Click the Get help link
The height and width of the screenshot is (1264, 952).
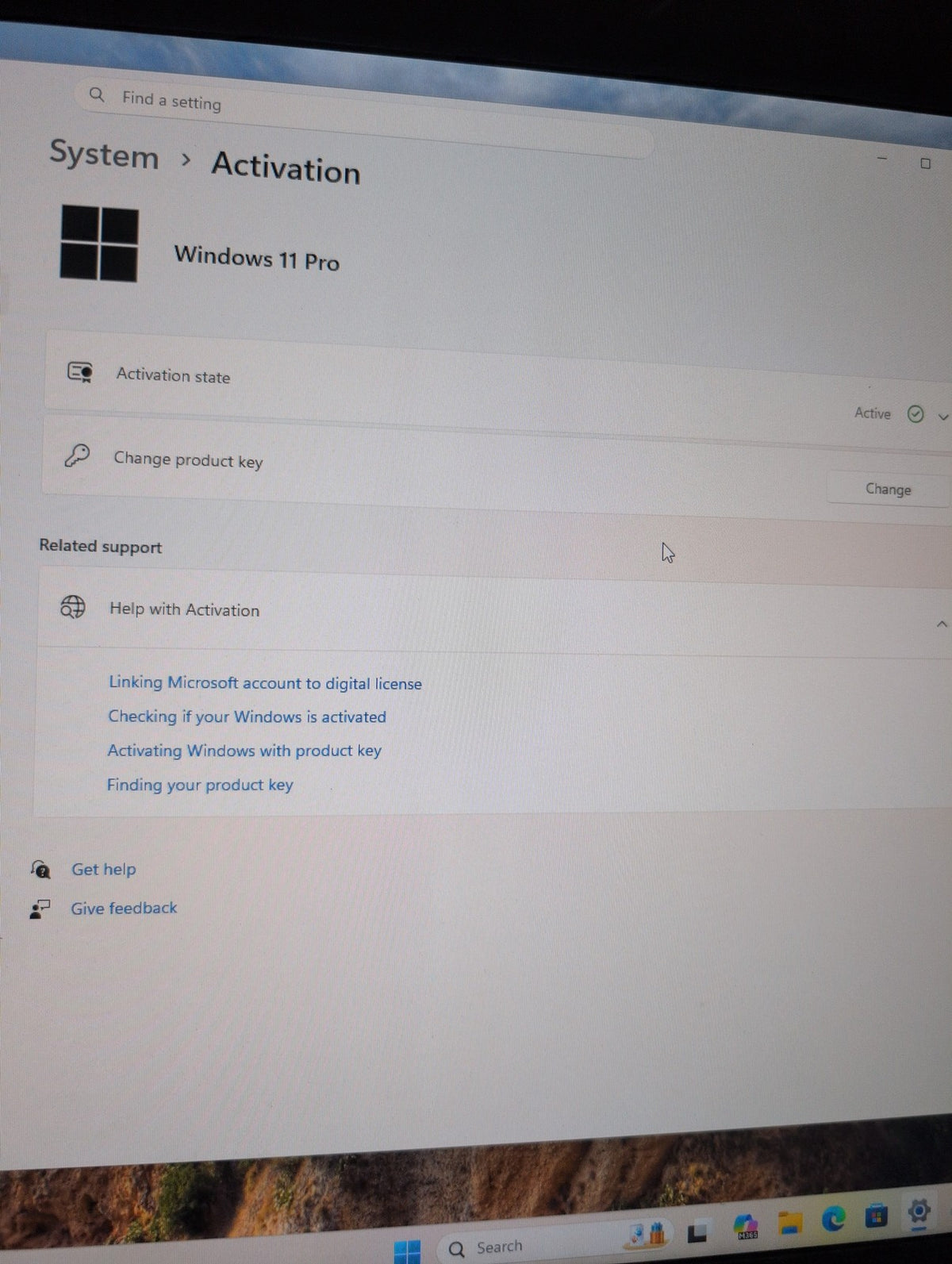[104, 870]
